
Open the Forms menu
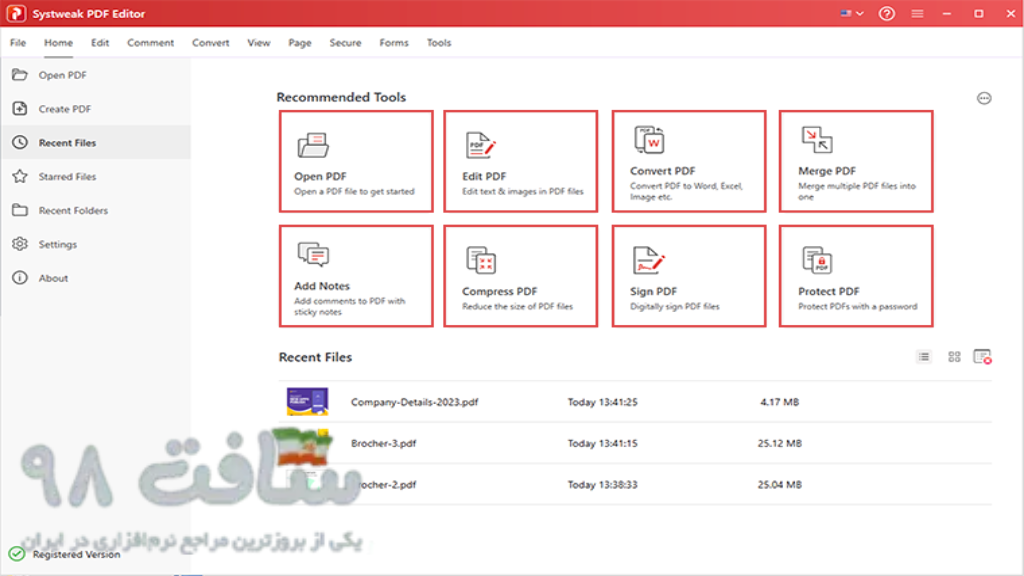pos(394,42)
